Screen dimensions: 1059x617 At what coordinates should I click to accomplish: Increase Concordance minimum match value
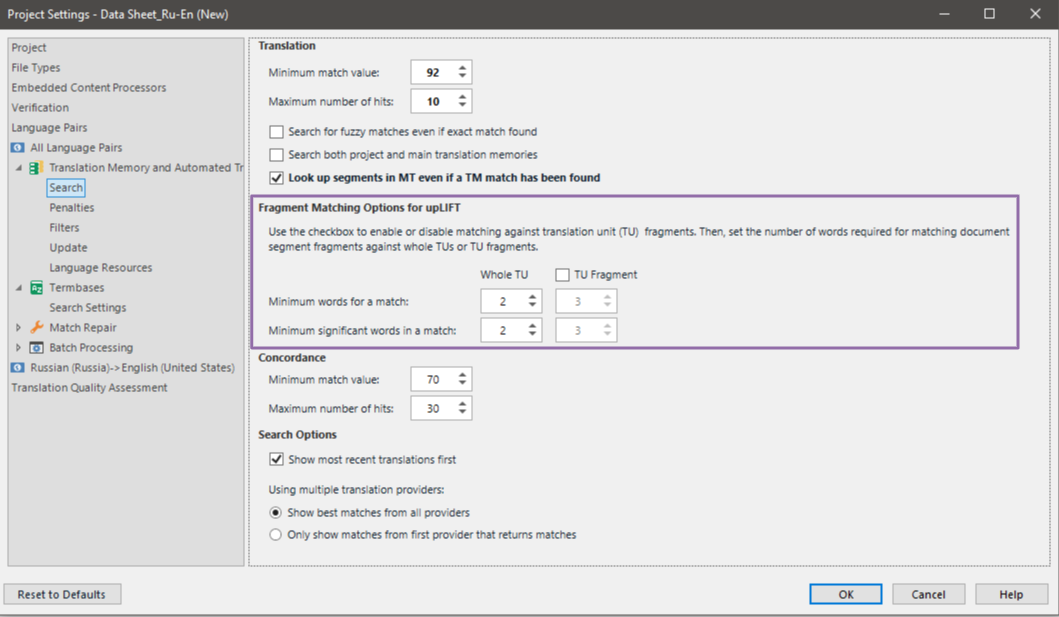click(x=462, y=375)
